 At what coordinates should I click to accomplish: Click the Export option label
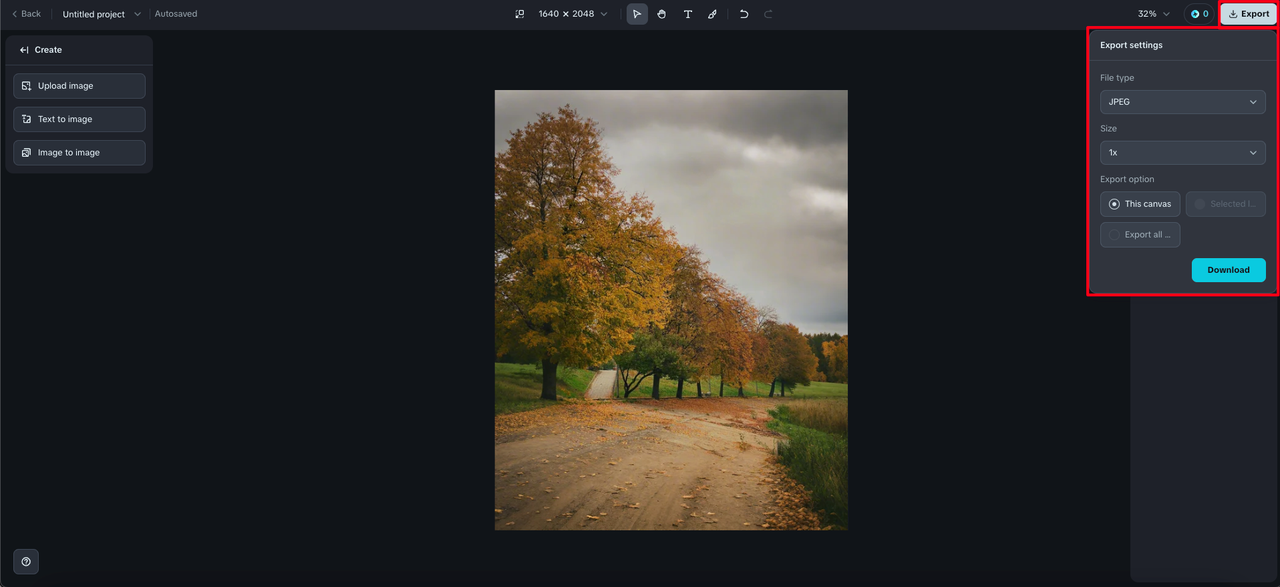[1127, 179]
